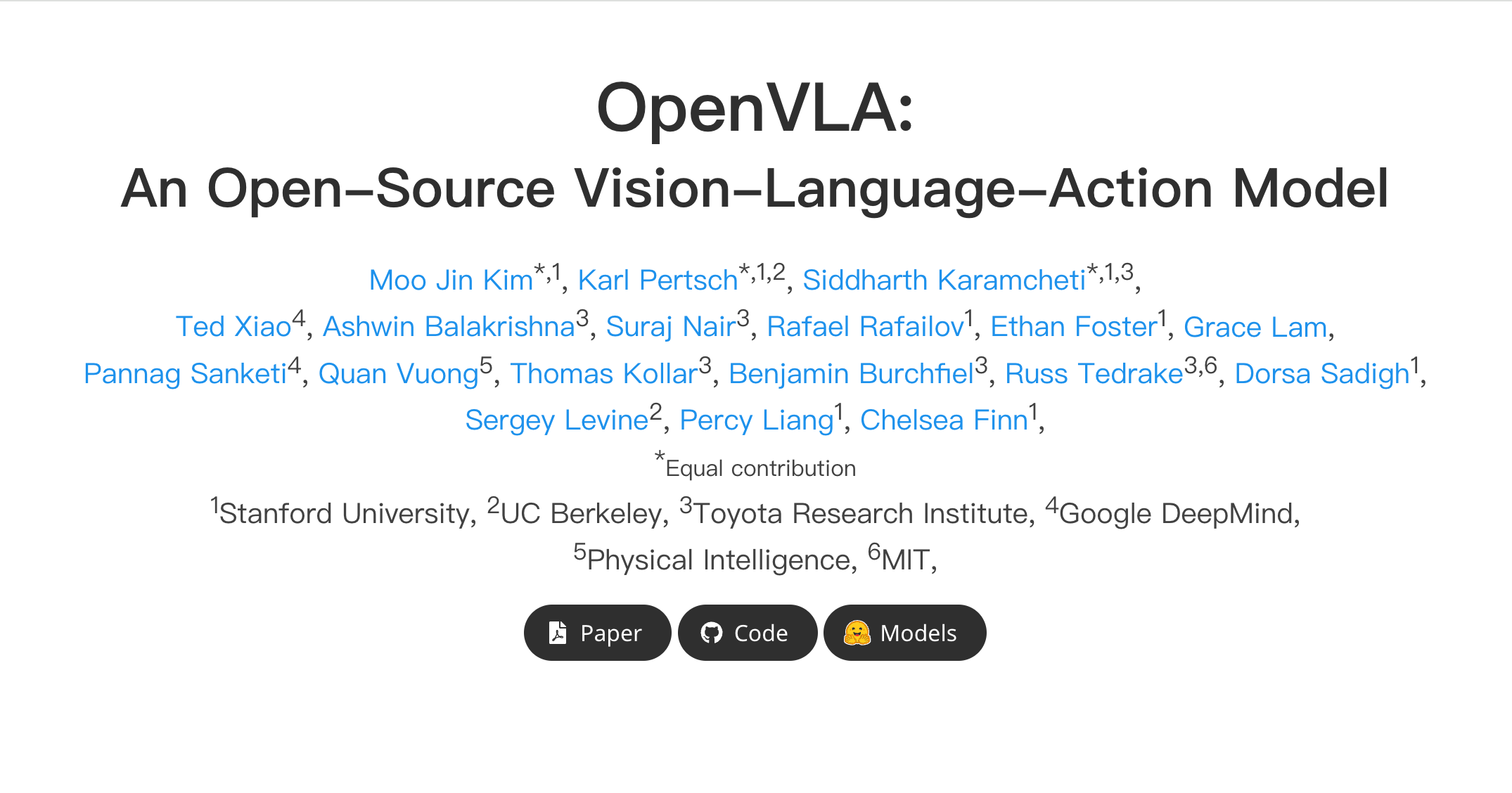Open Pannag Sanketi's author page

click(x=184, y=373)
